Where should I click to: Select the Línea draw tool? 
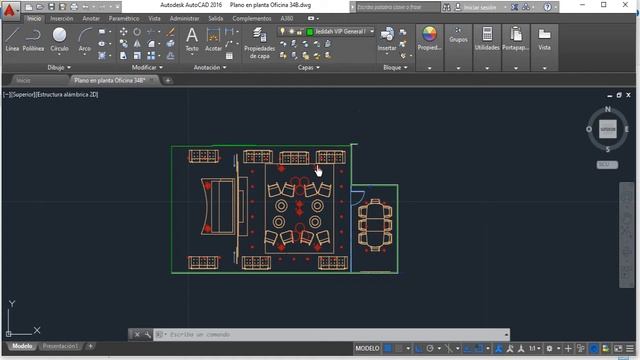(x=12, y=40)
